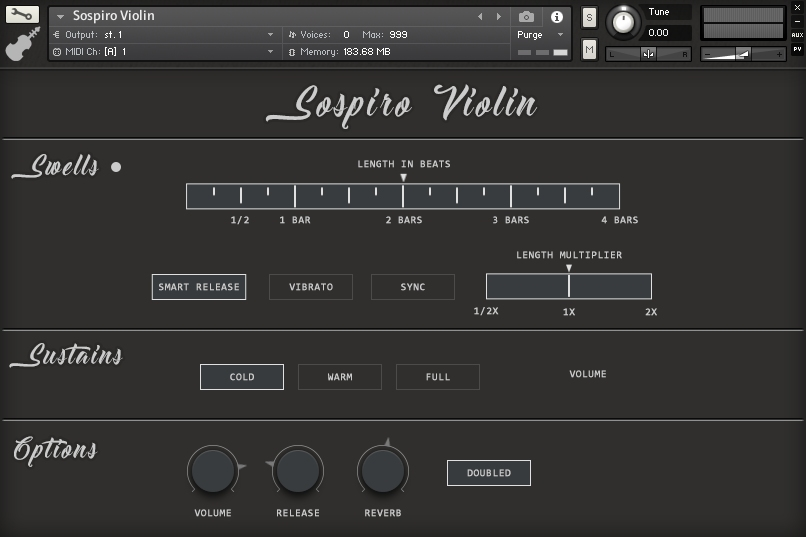Set swell length at 3 BARS mark
The image size is (806, 537).
510,196
